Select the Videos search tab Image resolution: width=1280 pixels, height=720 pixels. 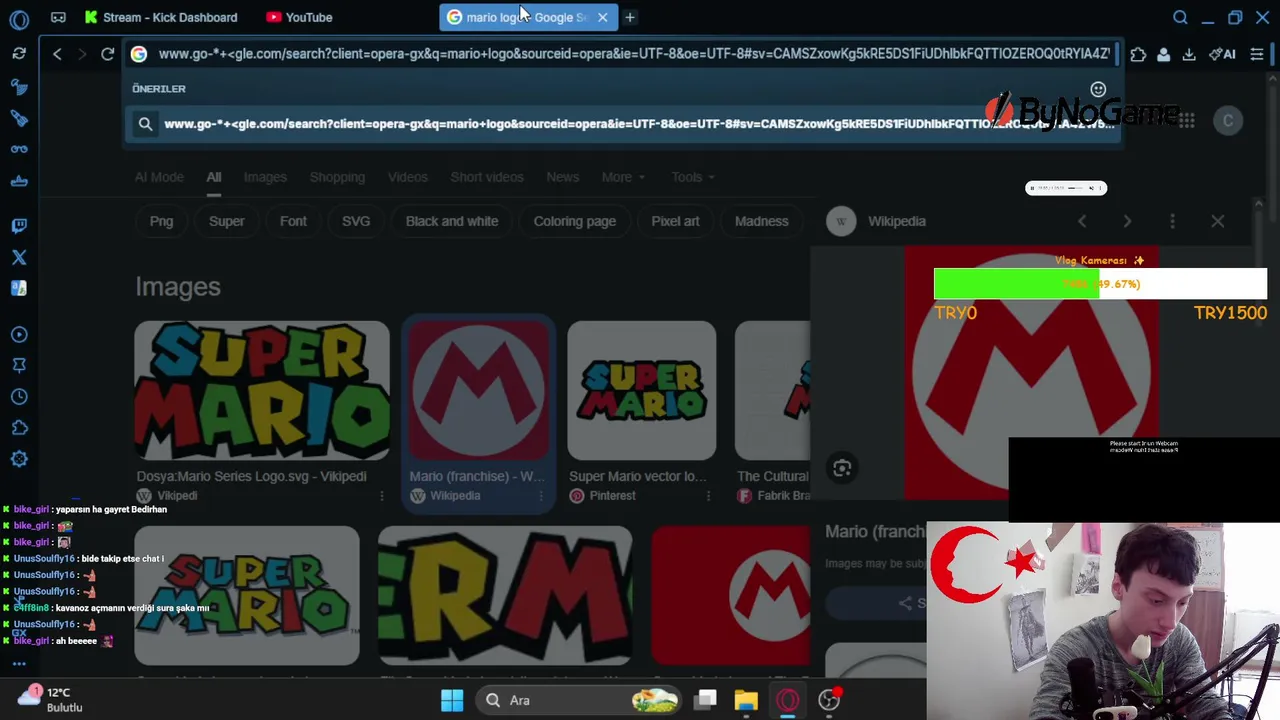[407, 177]
